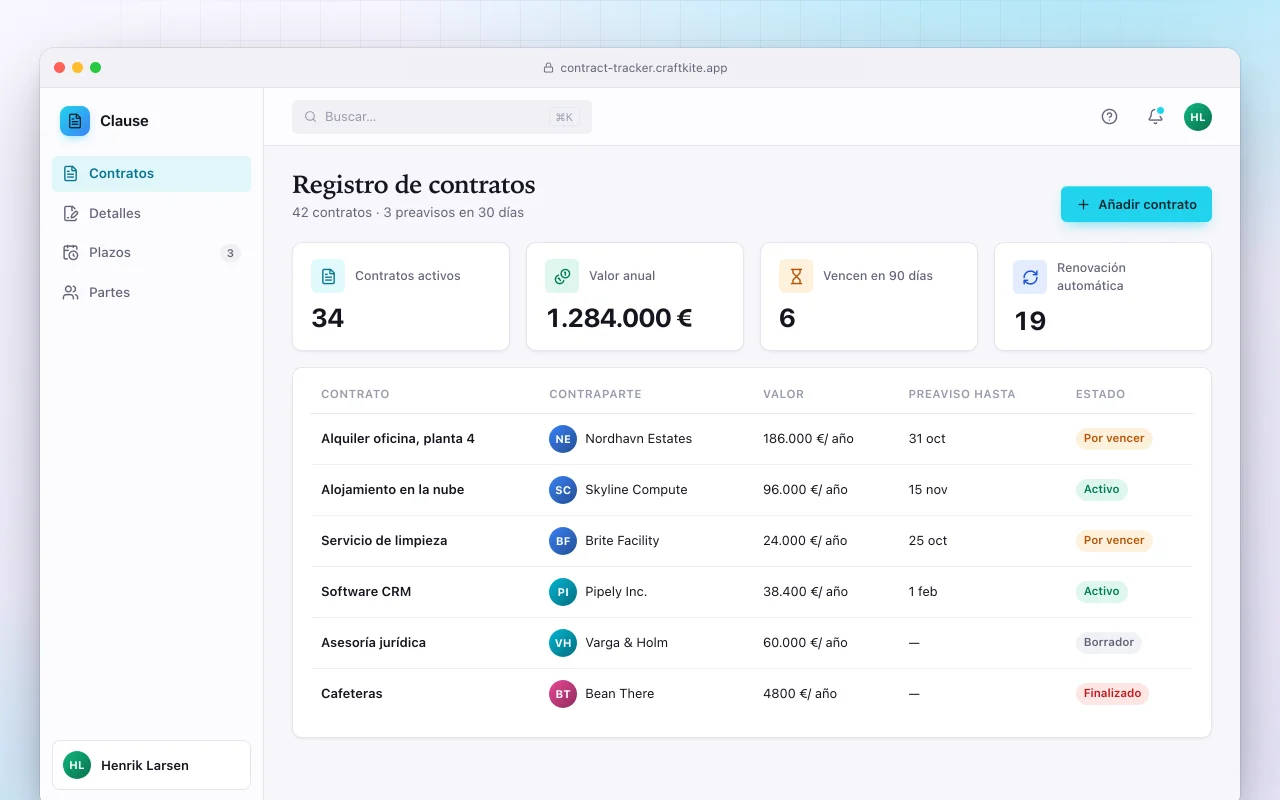This screenshot has width=1280, height=800.
Task: Click the Finalizado status badge
Action: tap(1112, 694)
